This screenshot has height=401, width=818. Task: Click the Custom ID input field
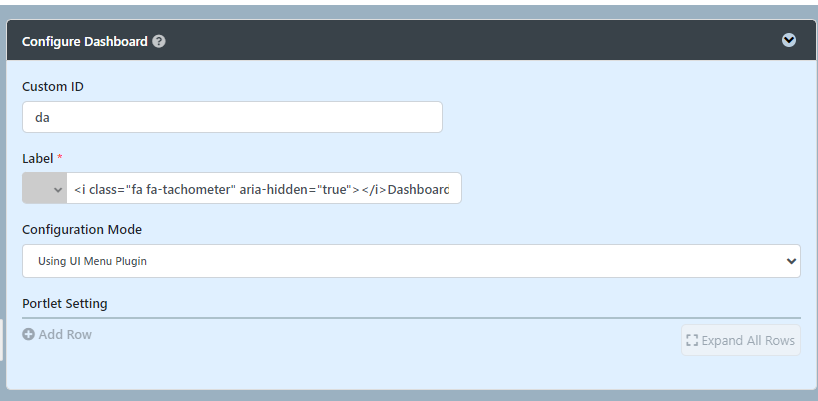click(232, 117)
